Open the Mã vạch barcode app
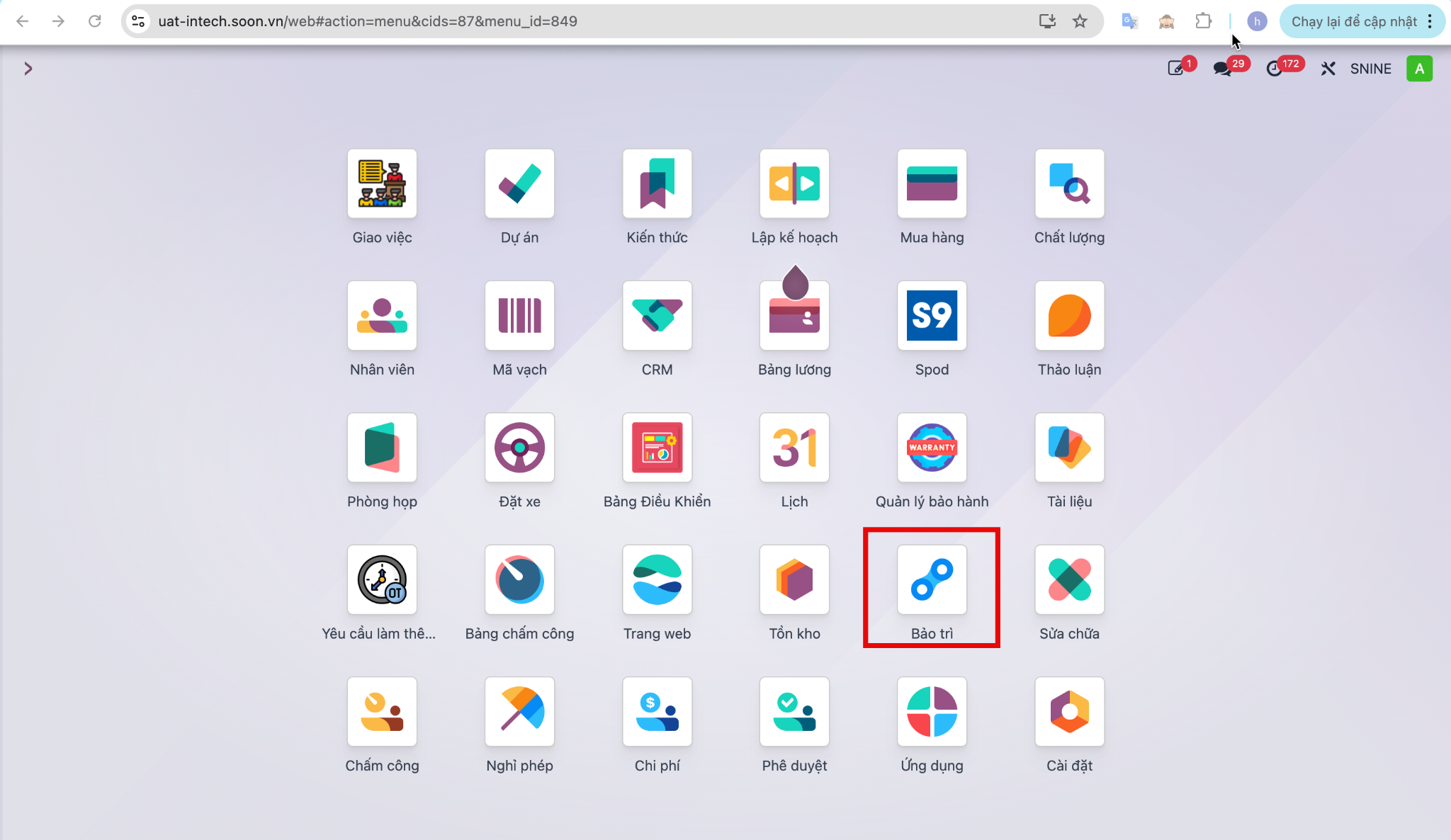1451x840 pixels. (x=519, y=315)
